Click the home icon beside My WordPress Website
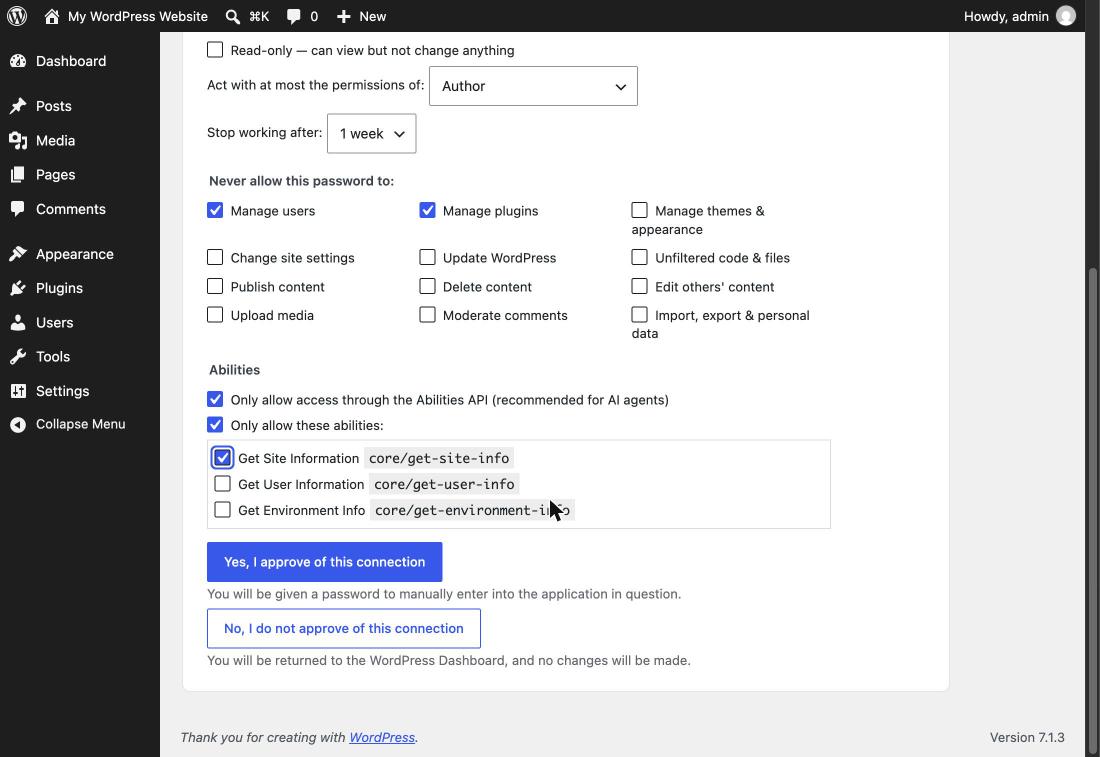Image resolution: width=1100 pixels, height=757 pixels. (51, 16)
